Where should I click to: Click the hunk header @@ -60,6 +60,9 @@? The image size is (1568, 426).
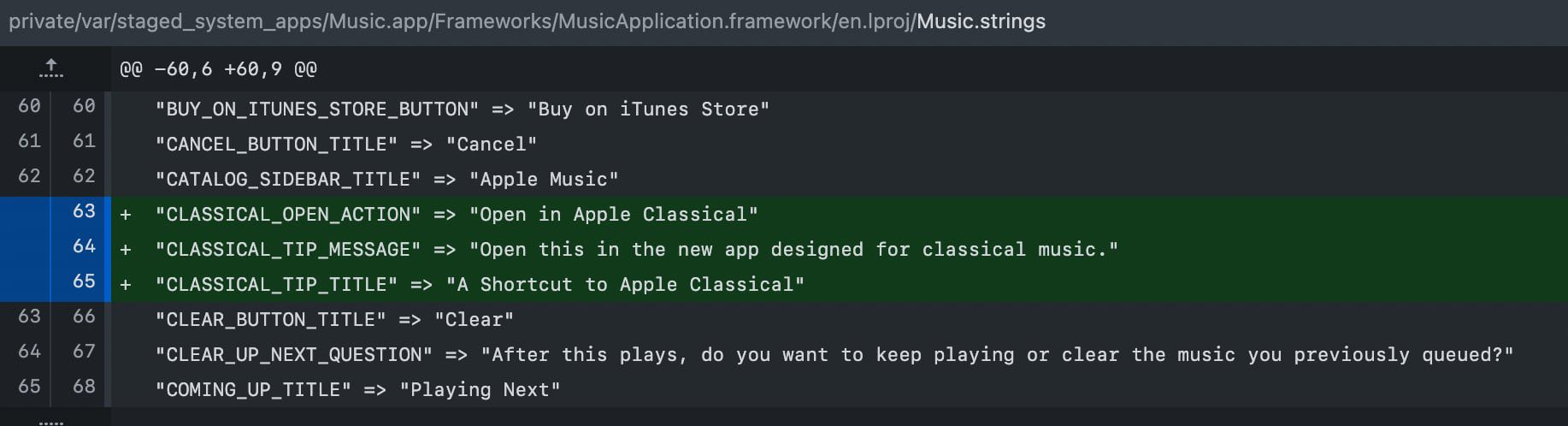(x=218, y=69)
